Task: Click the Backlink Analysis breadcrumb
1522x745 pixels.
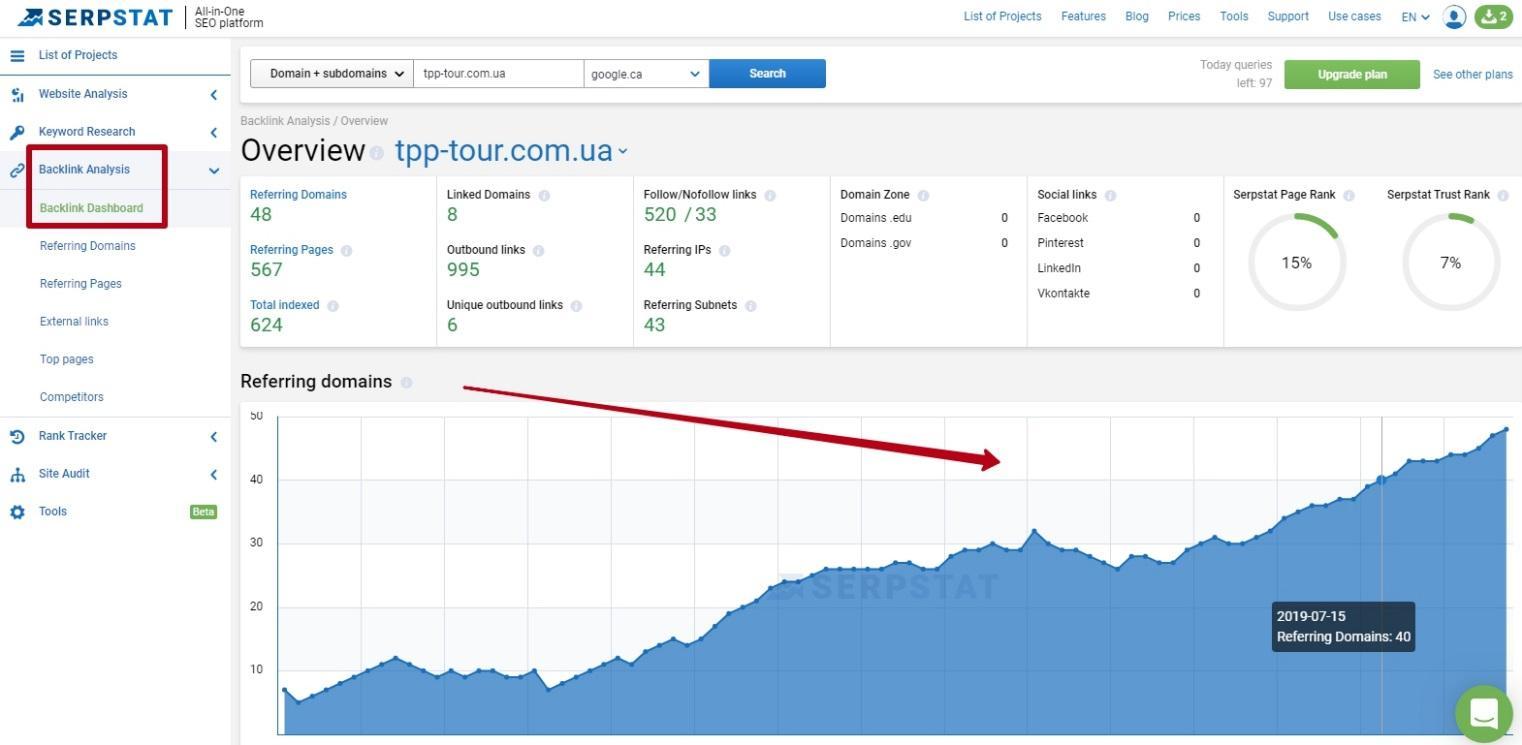Action: 285,121
